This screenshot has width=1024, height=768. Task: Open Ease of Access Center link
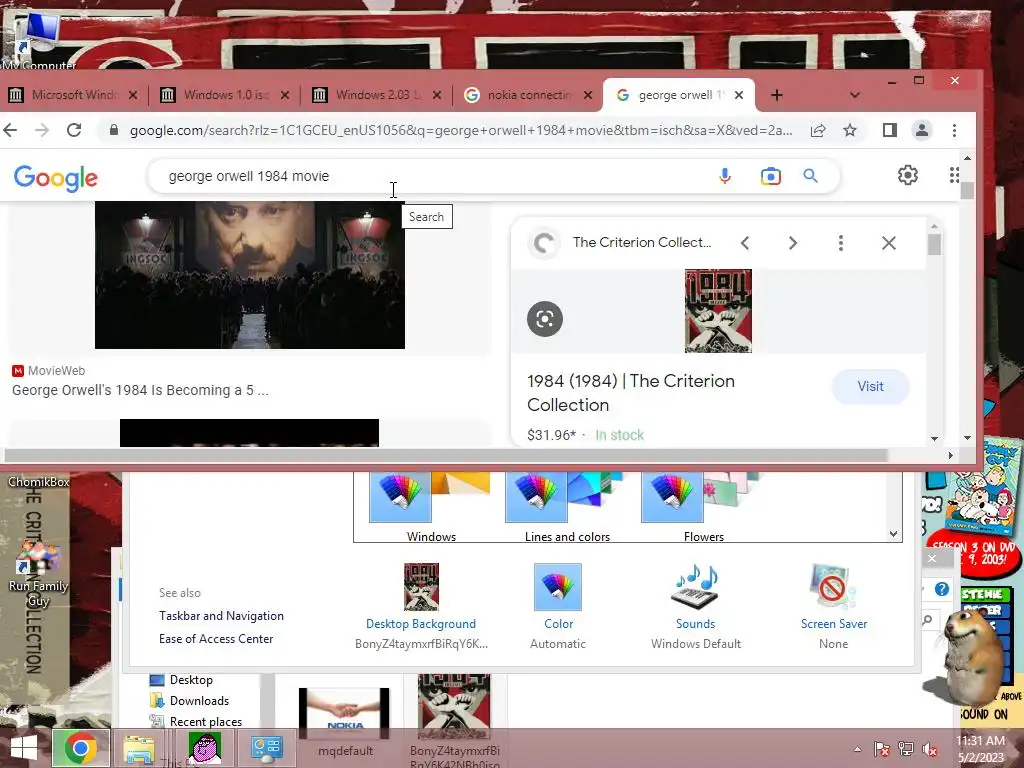[216, 639]
